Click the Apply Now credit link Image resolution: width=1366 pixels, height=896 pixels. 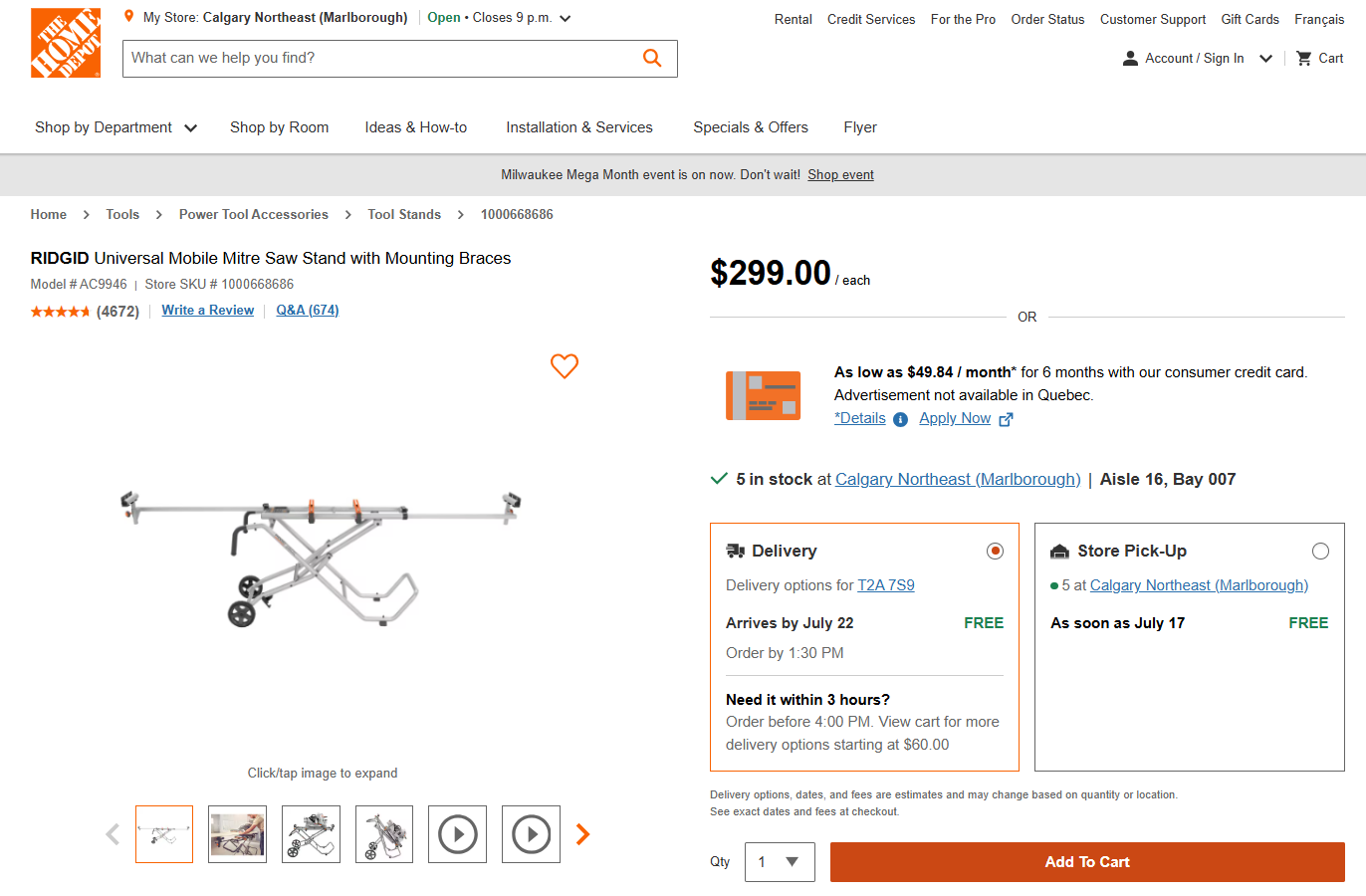955,418
